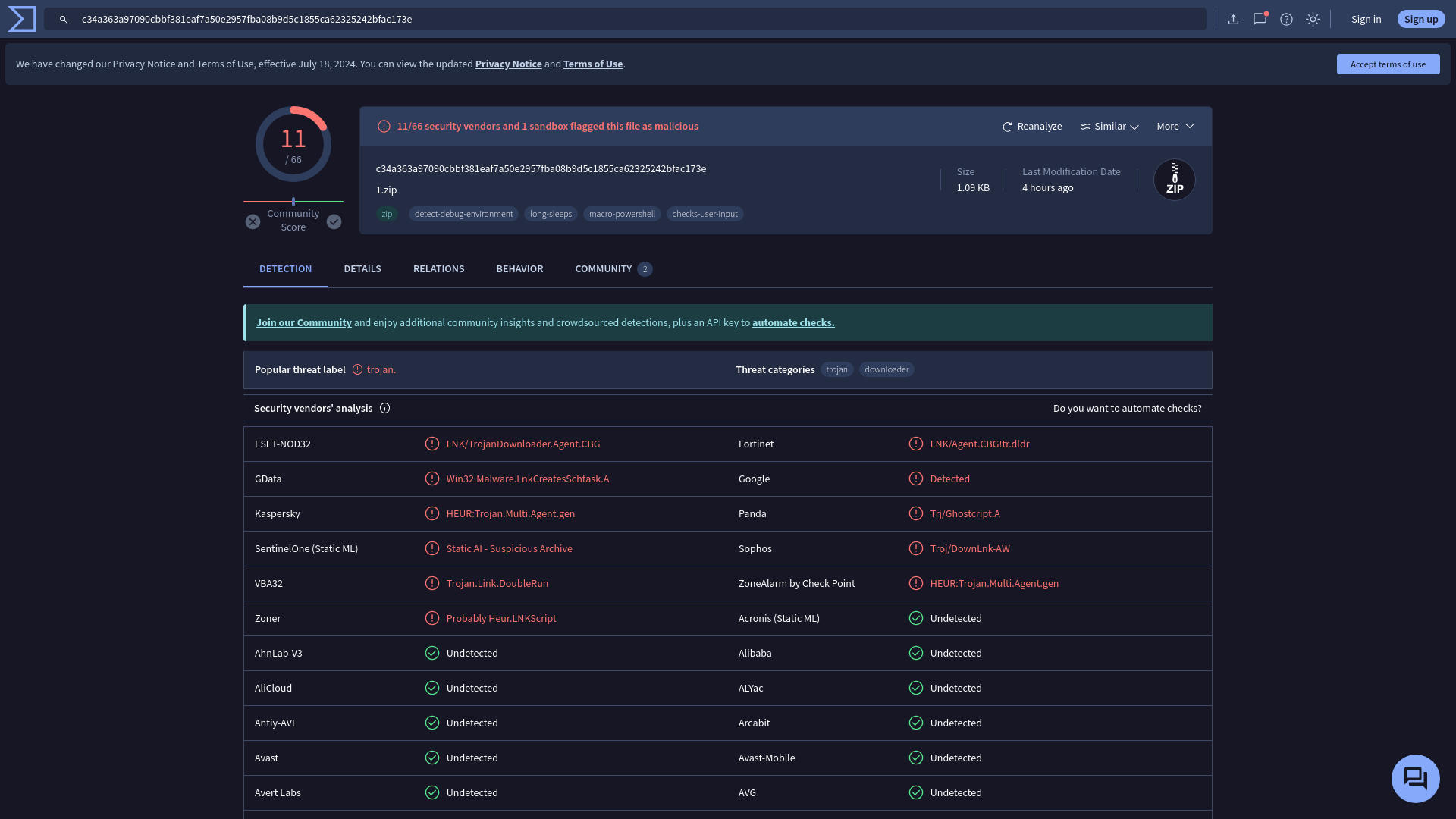Click the downloader threat category chip
Screen dimensions: 1456x819
click(x=886, y=370)
